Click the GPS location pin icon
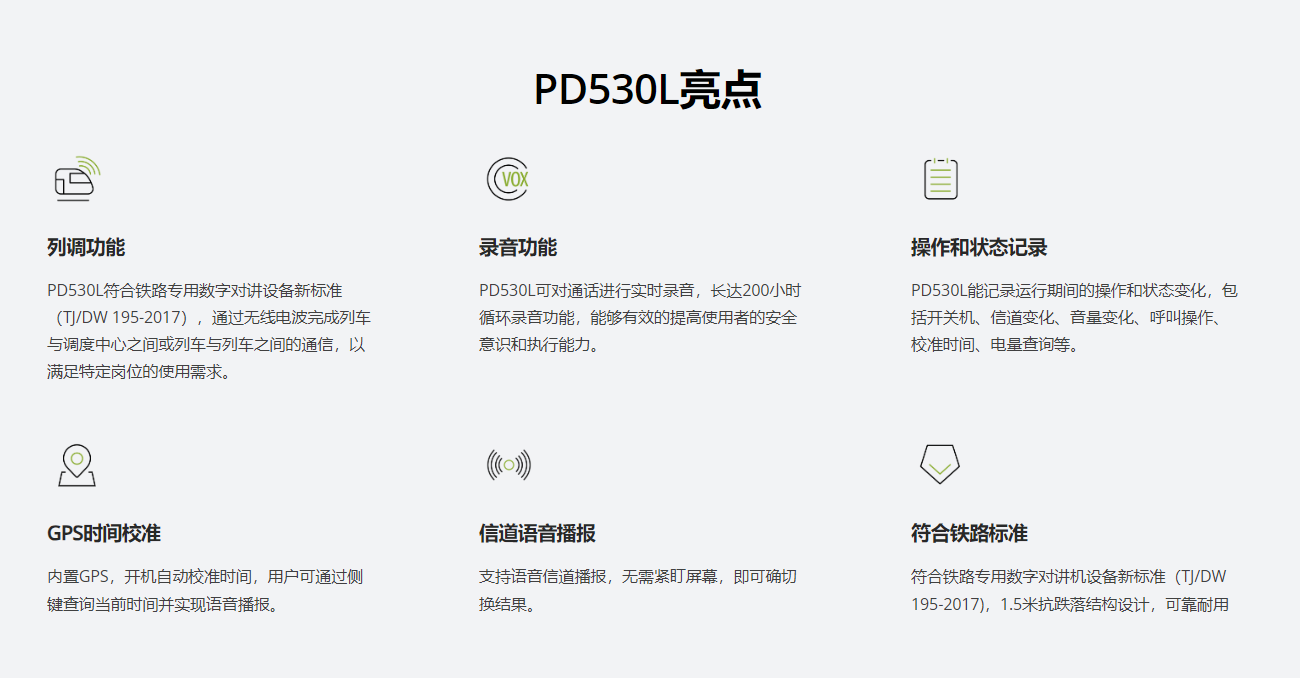This screenshot has height=679, width=1300. pyautogui.click(x=75, y=463)
